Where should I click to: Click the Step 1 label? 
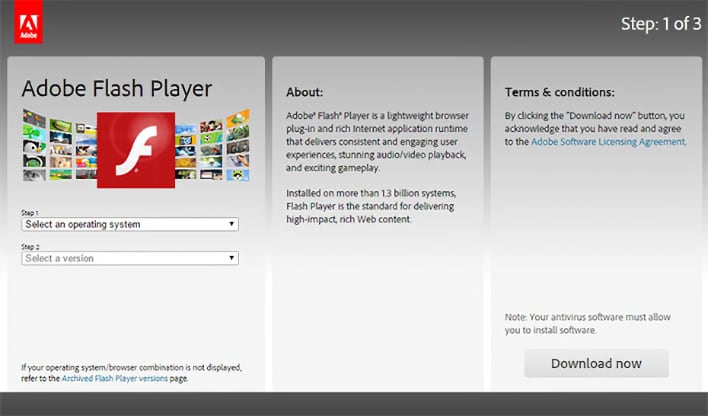point(30,213)
